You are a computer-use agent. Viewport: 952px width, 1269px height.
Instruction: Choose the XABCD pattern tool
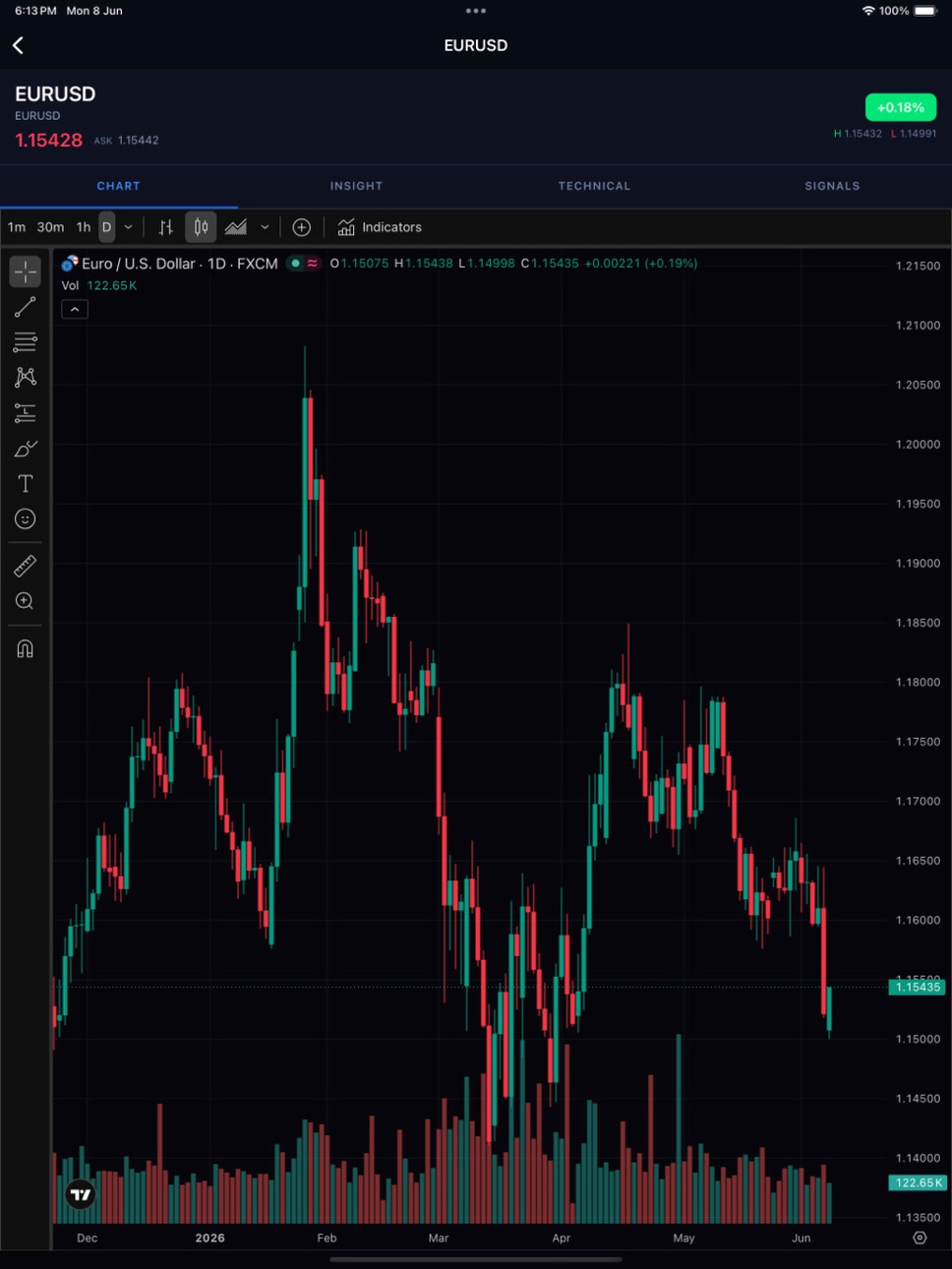pyautogui.click(x=25, y=378)
